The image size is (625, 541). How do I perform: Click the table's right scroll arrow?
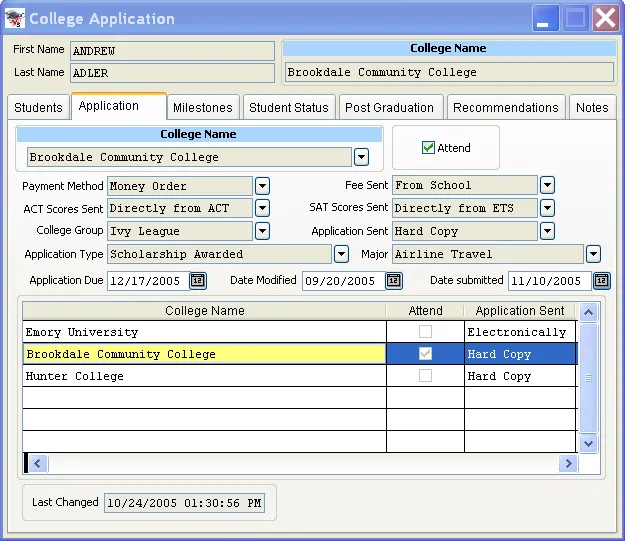(568, 463)
